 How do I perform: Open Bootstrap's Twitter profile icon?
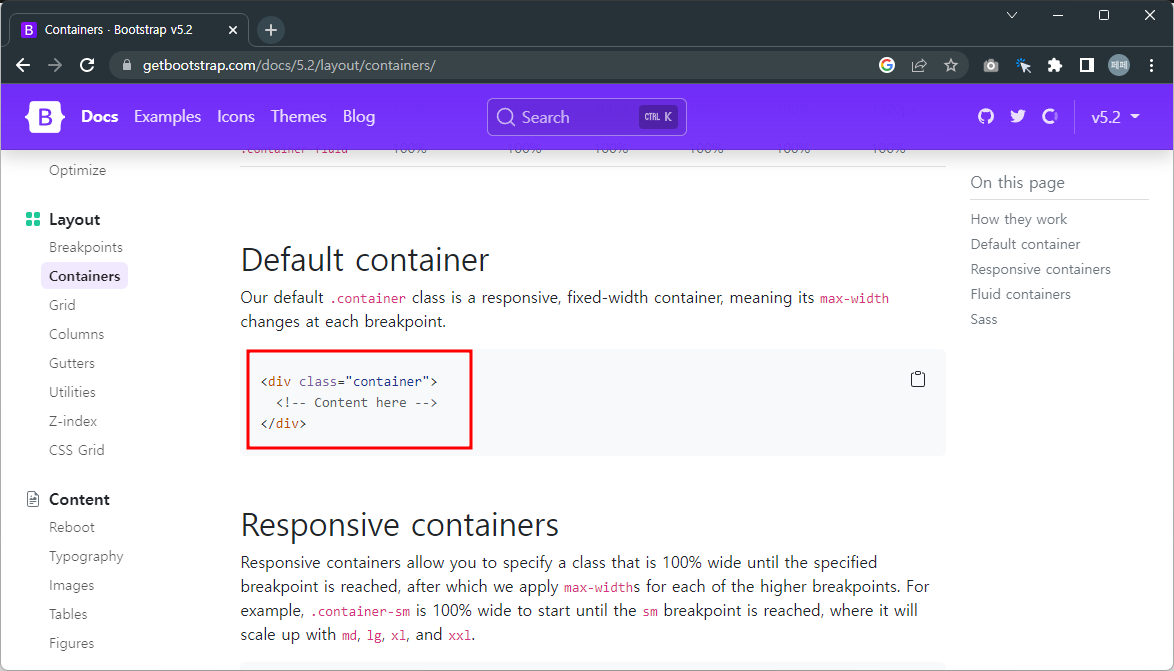pyautogui.click(x=1017, y=117)
